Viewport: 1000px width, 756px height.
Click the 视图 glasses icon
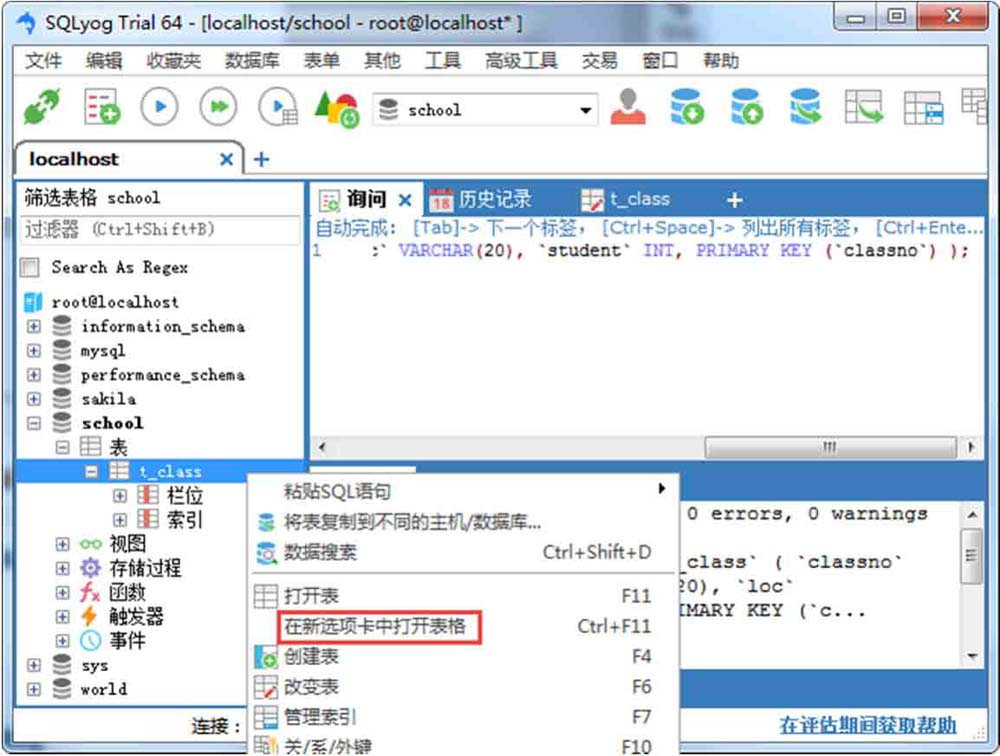point(91,544)
